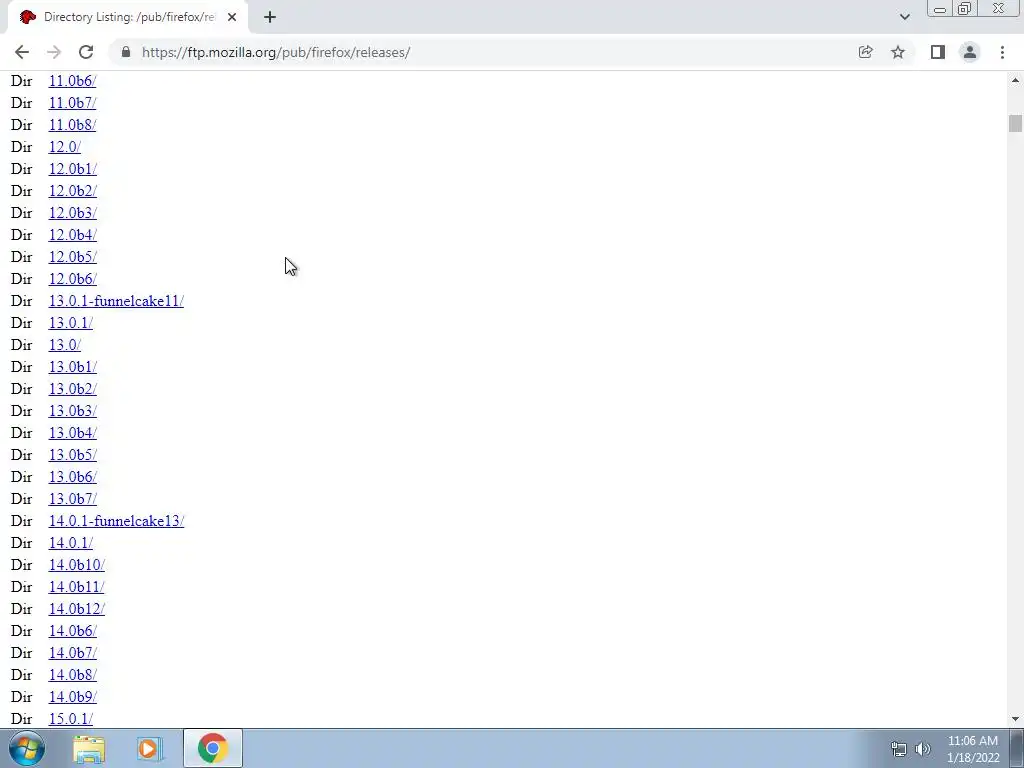The height and width of the screenshot is (768, 1024).
Task: Click the scroll up arrow
Action: click(1015, 80)
